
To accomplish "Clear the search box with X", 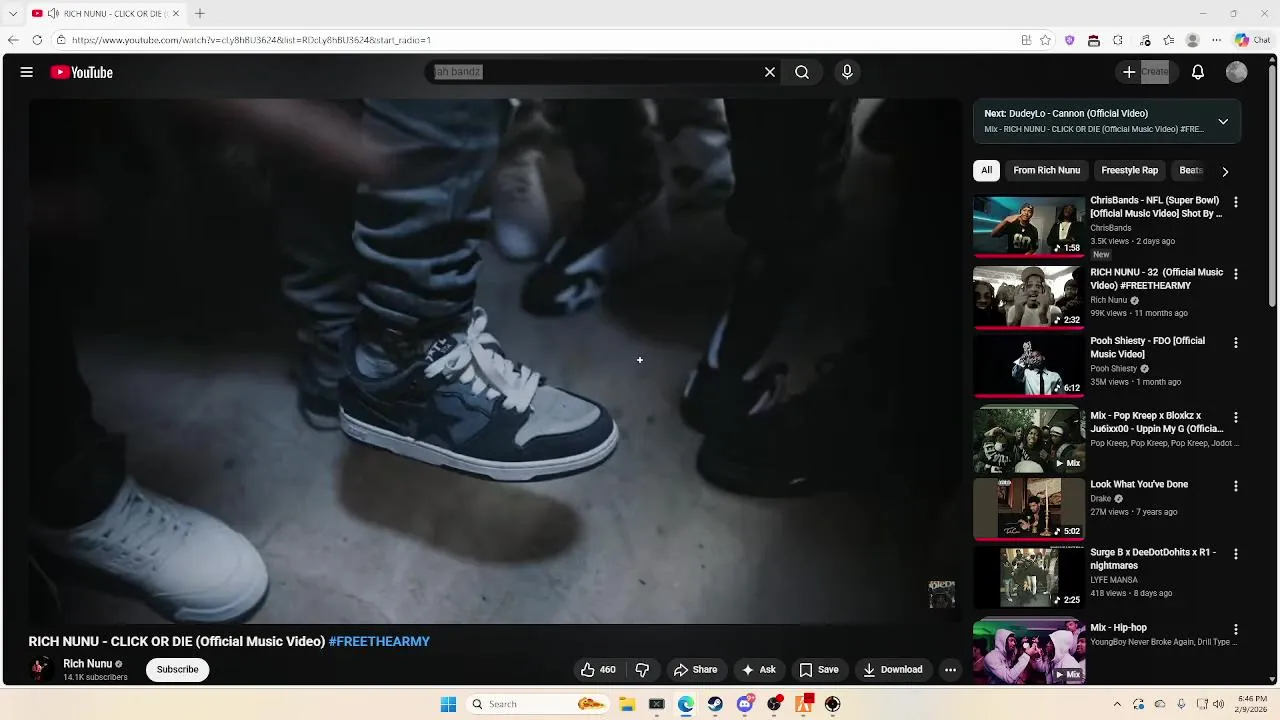I will click(770, 72).
